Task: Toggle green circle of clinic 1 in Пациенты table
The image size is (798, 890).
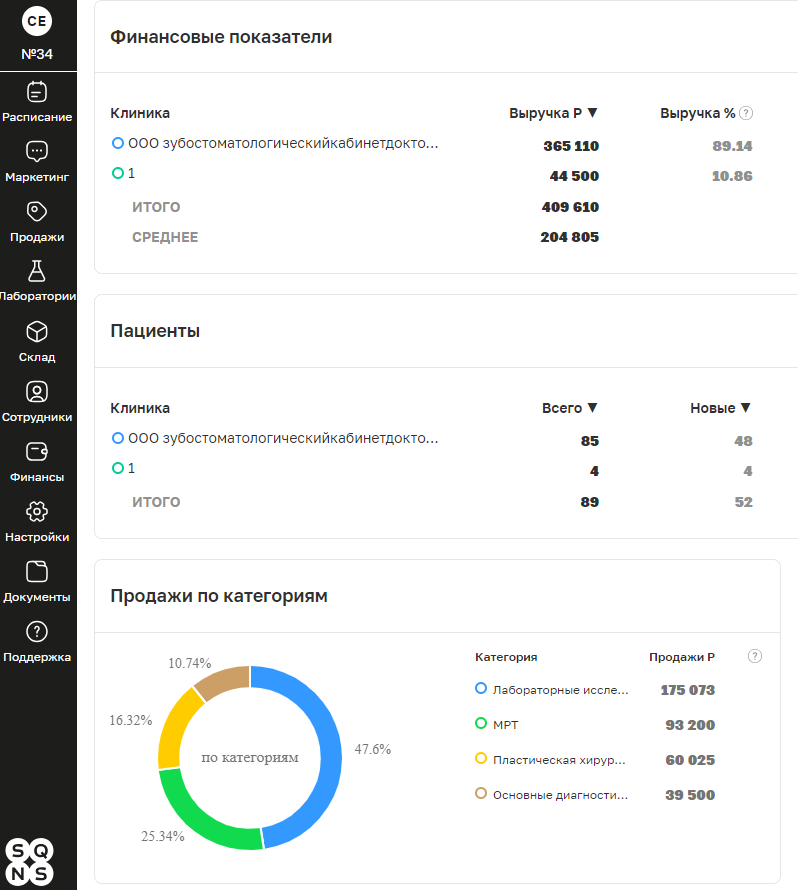Action: point(118,468)
